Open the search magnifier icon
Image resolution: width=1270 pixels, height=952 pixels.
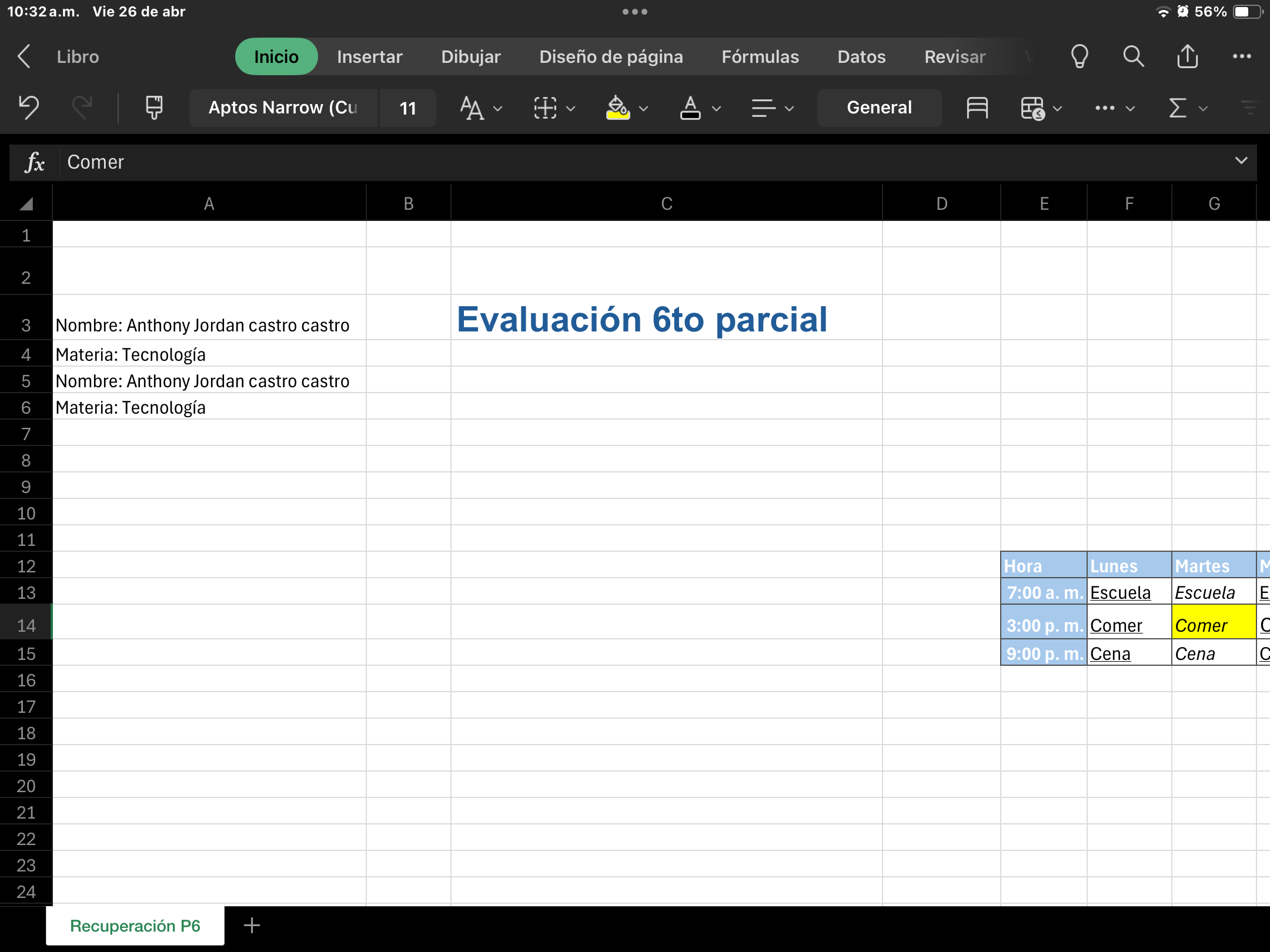[1133, 57]
